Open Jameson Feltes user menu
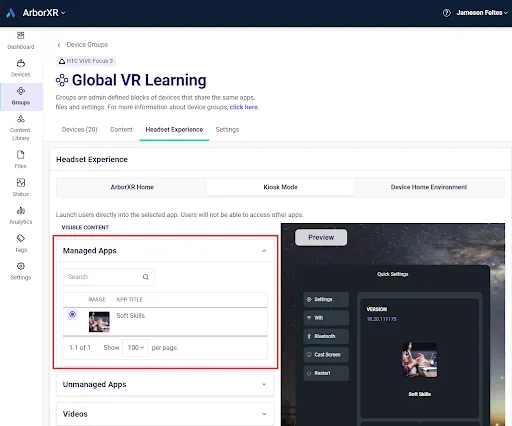 coord(482,13)
